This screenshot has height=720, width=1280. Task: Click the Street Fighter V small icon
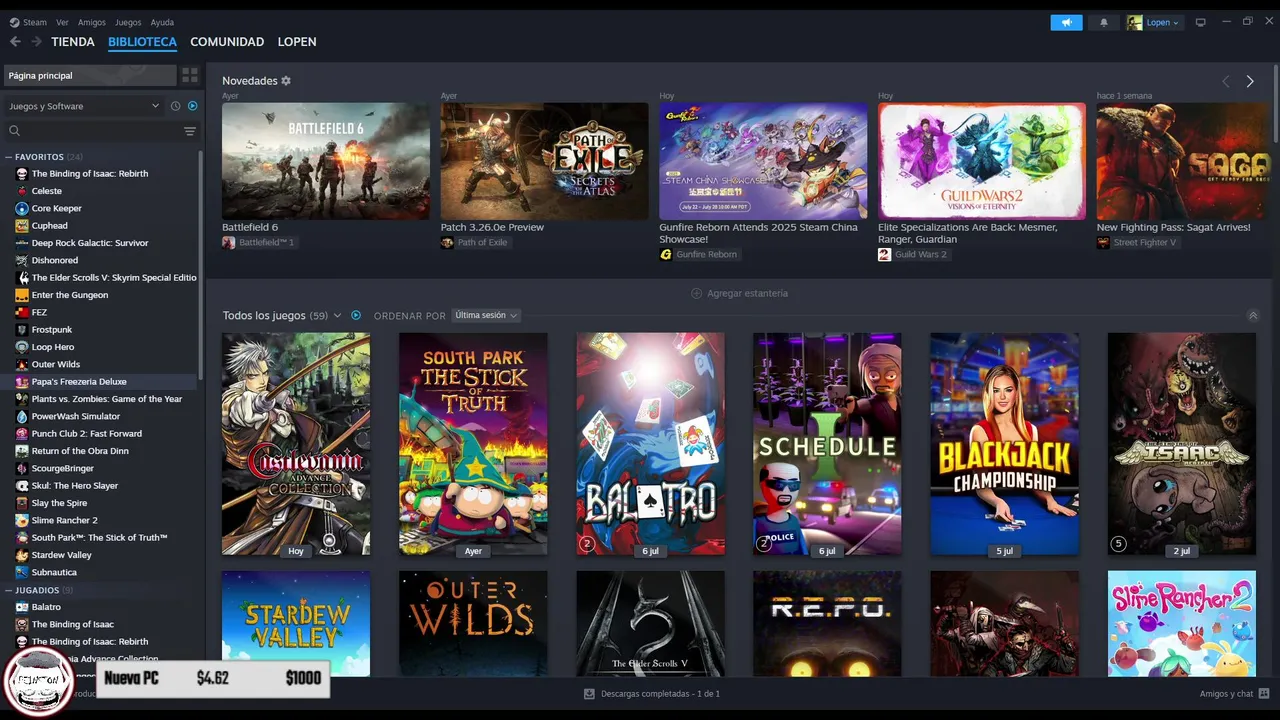[x=1103, y=243]
